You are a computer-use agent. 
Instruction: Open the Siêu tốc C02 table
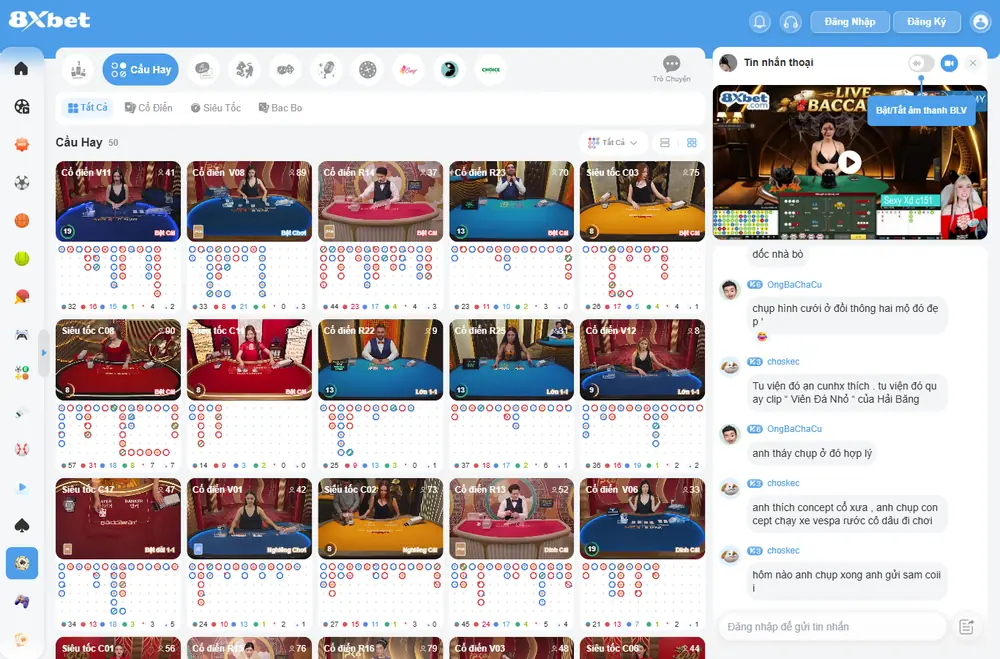point(380,519)
